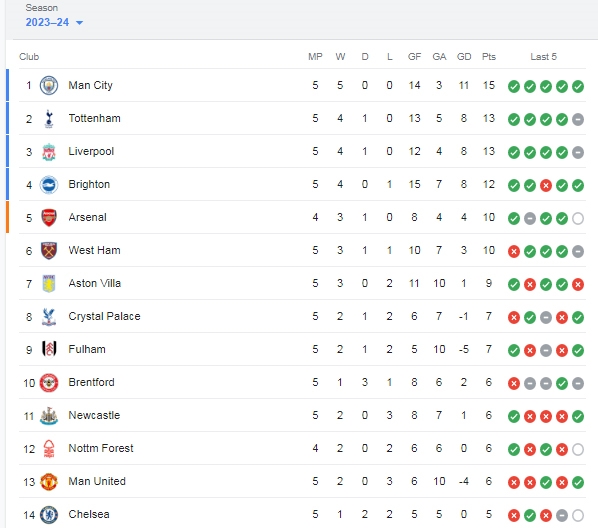The image size is (598, 528).
Task: Click the Liverpool club crest
Action: point(49,152)
